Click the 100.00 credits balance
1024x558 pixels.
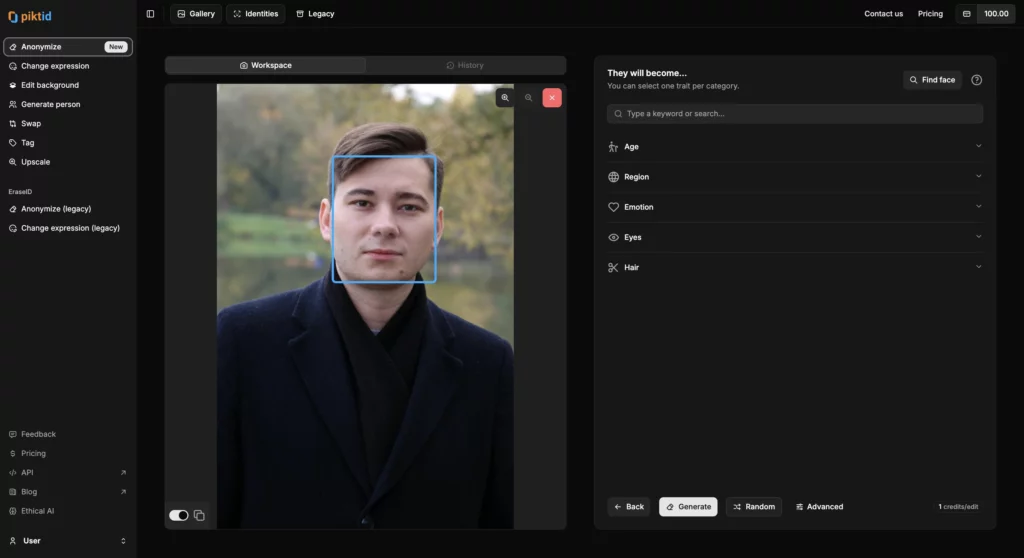tap(996, 14)
